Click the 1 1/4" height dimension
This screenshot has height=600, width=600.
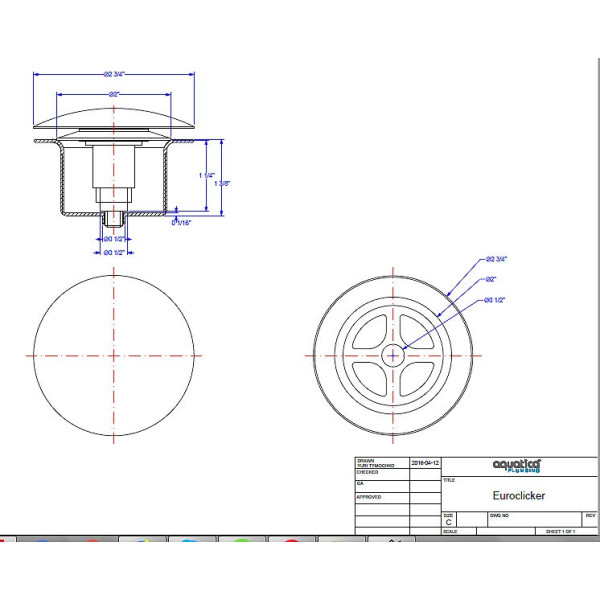[x=207, y=176]
